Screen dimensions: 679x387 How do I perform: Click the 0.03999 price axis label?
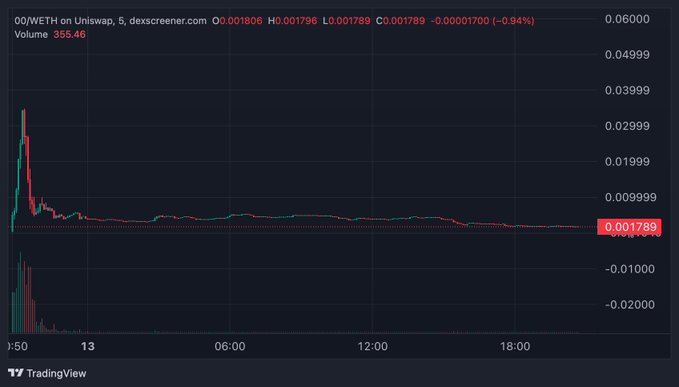coord(627,90)
